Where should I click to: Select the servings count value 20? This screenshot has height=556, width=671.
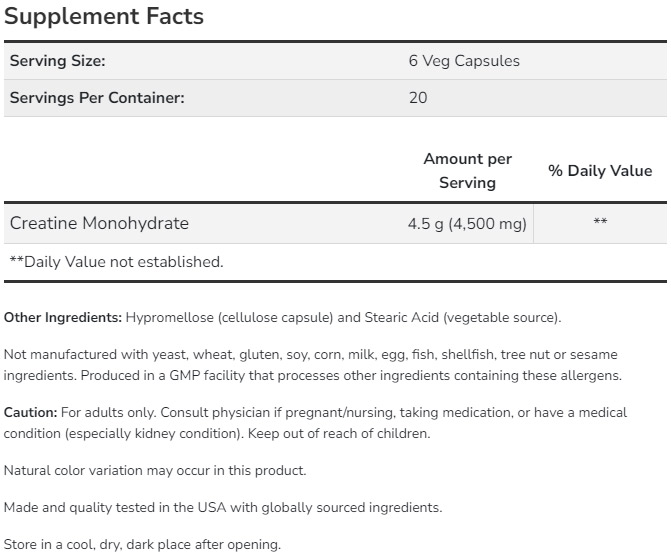point(418,98)
